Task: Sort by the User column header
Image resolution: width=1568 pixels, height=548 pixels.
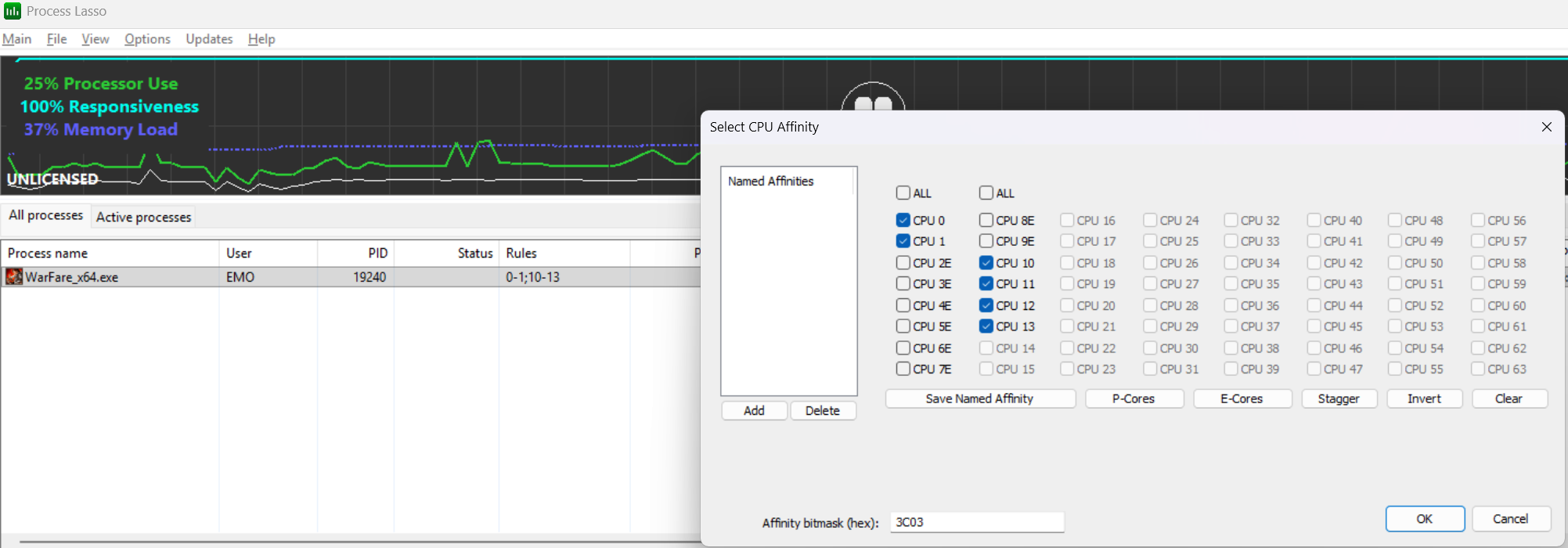Action: pos(269,253)
